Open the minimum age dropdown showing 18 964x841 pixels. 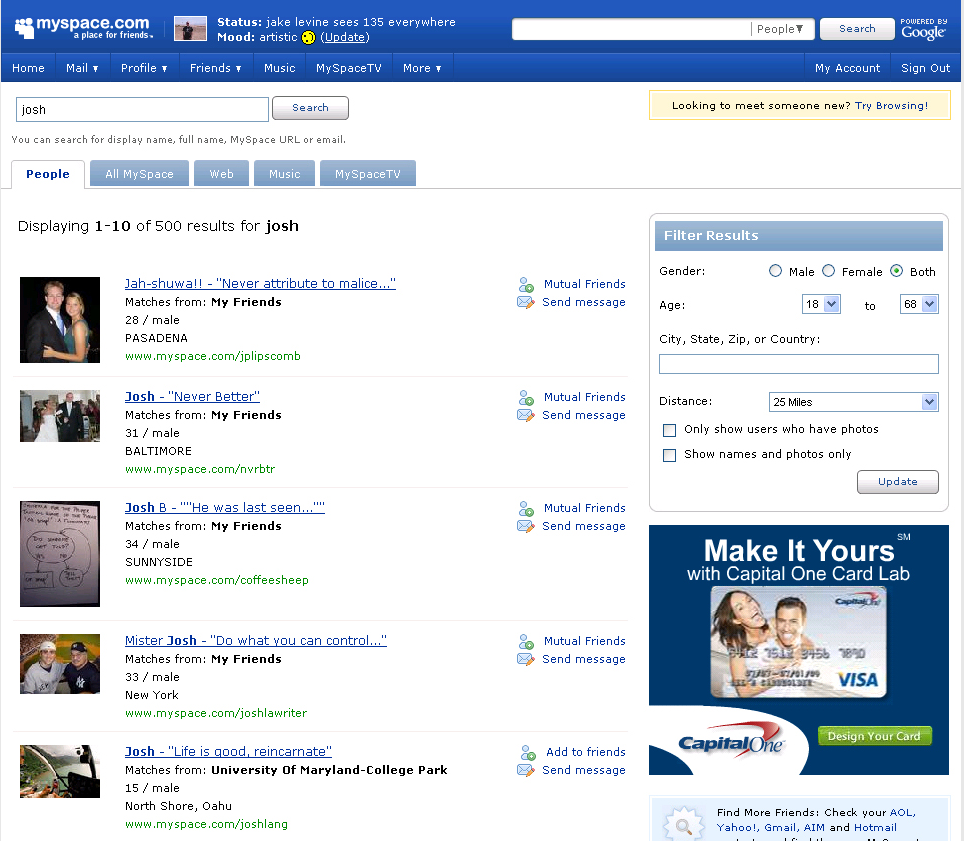coord(821,304)
